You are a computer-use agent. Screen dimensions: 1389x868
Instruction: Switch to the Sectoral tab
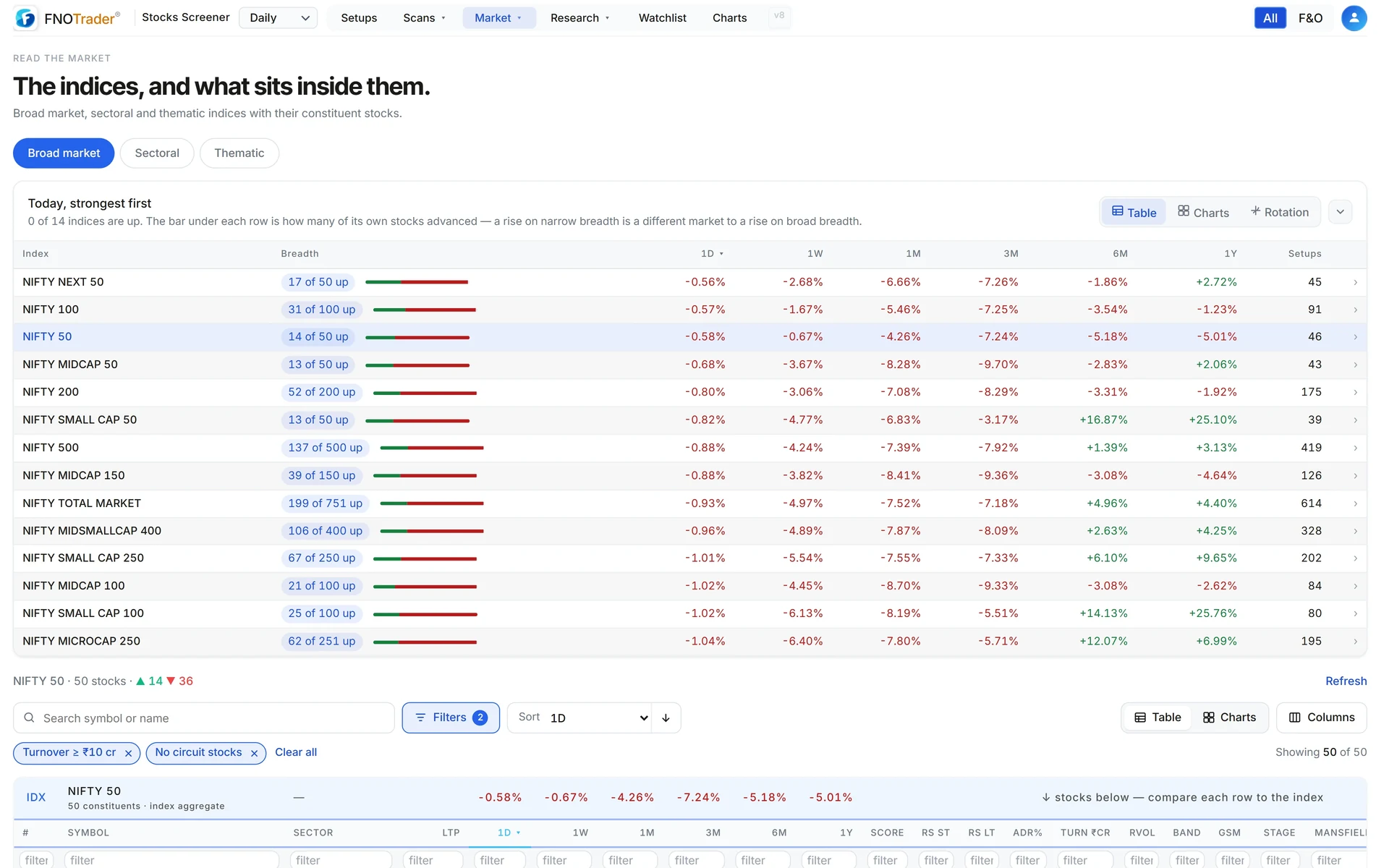pos(157,153)
